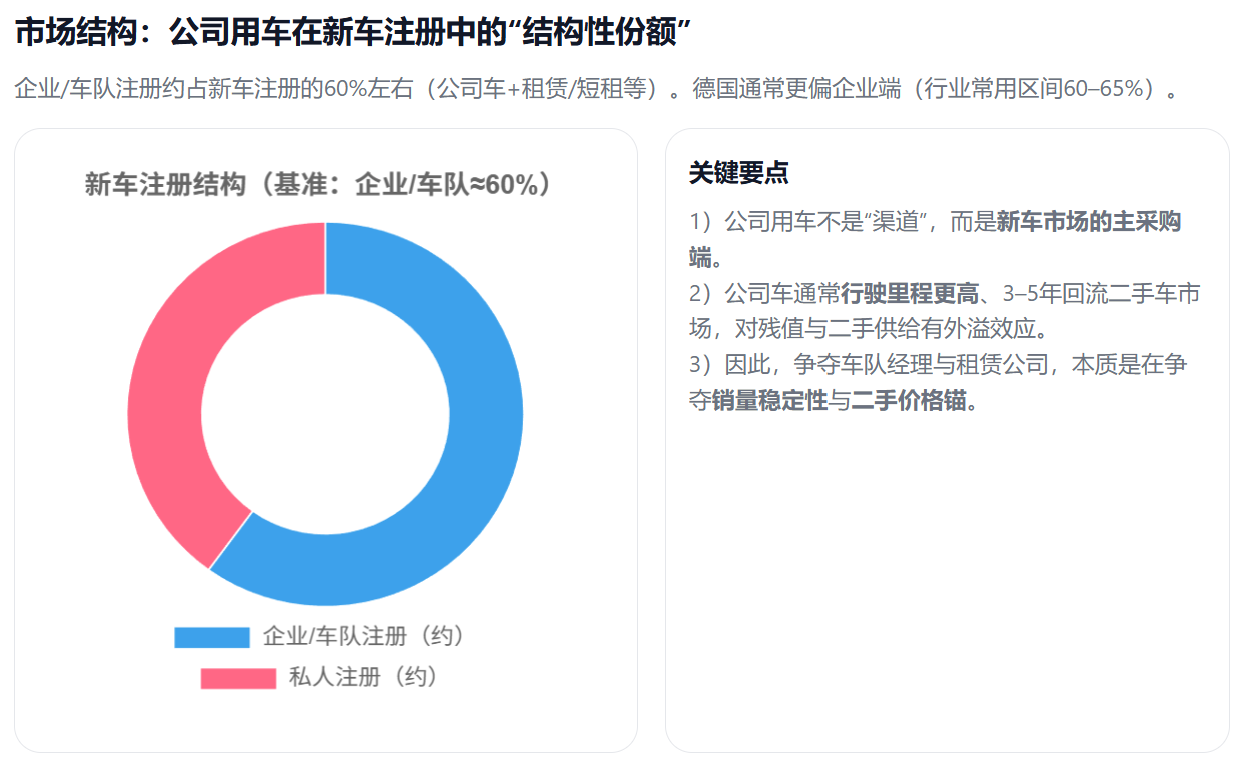Click the bold text 新车市场的主采购端
The width and height of the screenshot is (1240, 766).
1088,222
